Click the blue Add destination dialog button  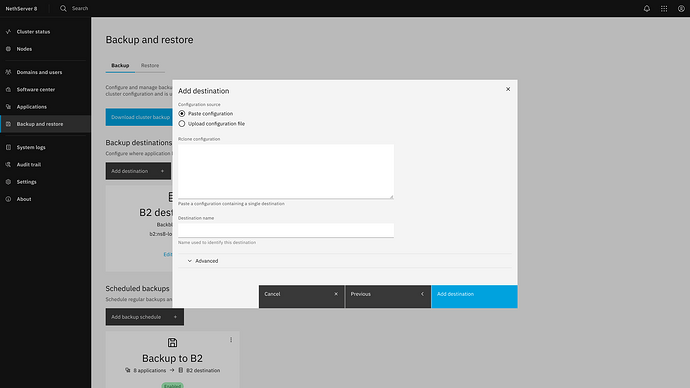pos(474,296)
